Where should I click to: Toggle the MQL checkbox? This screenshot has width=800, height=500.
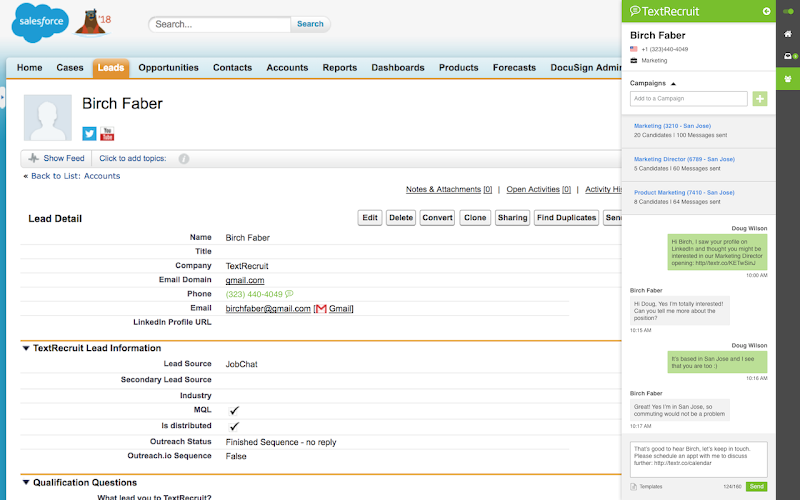(x=234, y=410)
